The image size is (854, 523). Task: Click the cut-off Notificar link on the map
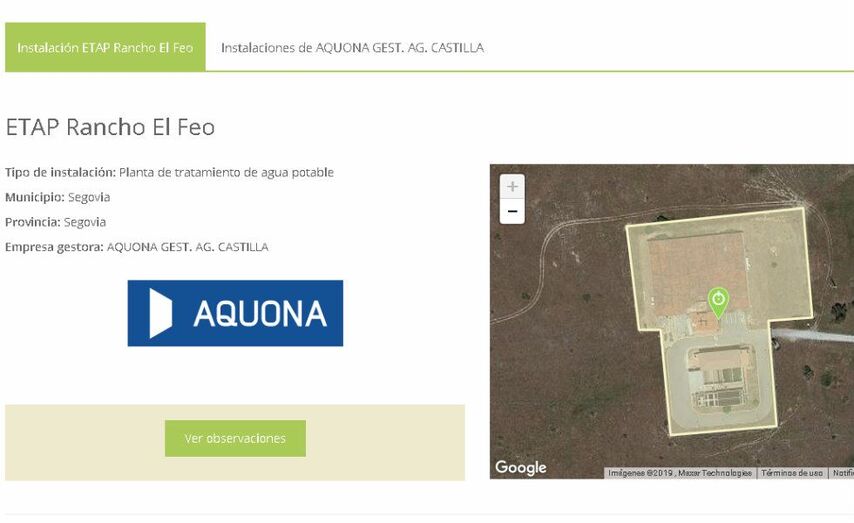pyautogui.click(x=842, y=473)
